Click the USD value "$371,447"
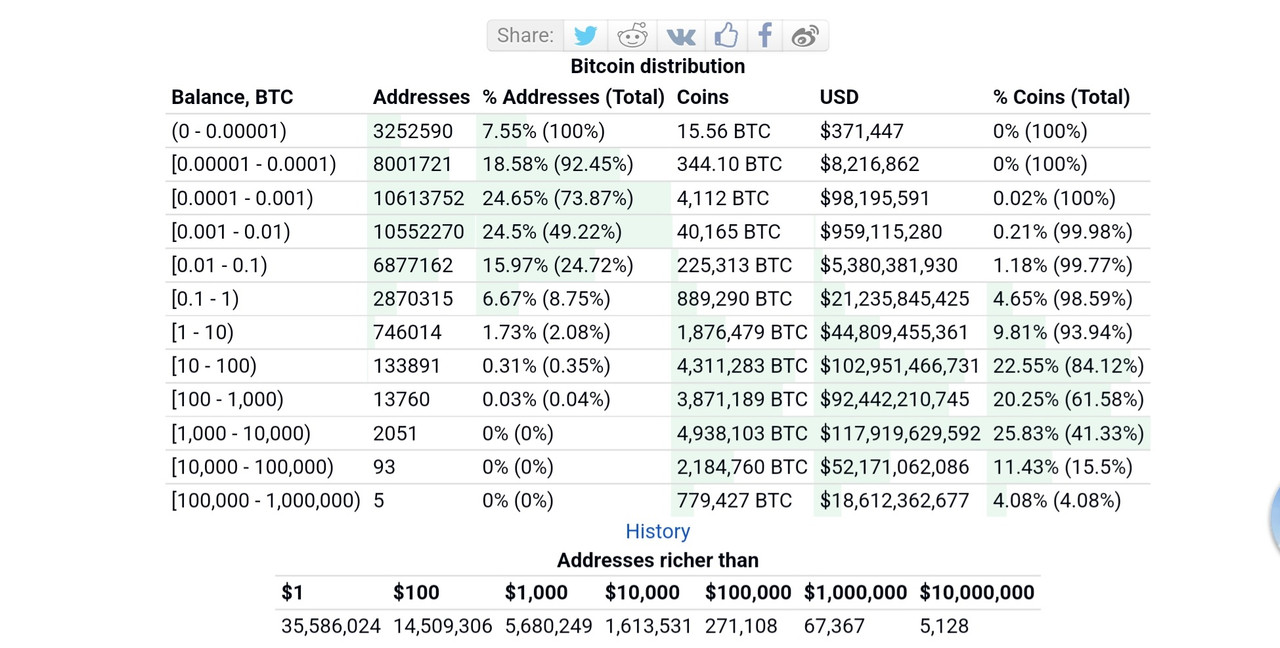The width and height of the screenshot is (1280, 648). click(x=862, y=131)
